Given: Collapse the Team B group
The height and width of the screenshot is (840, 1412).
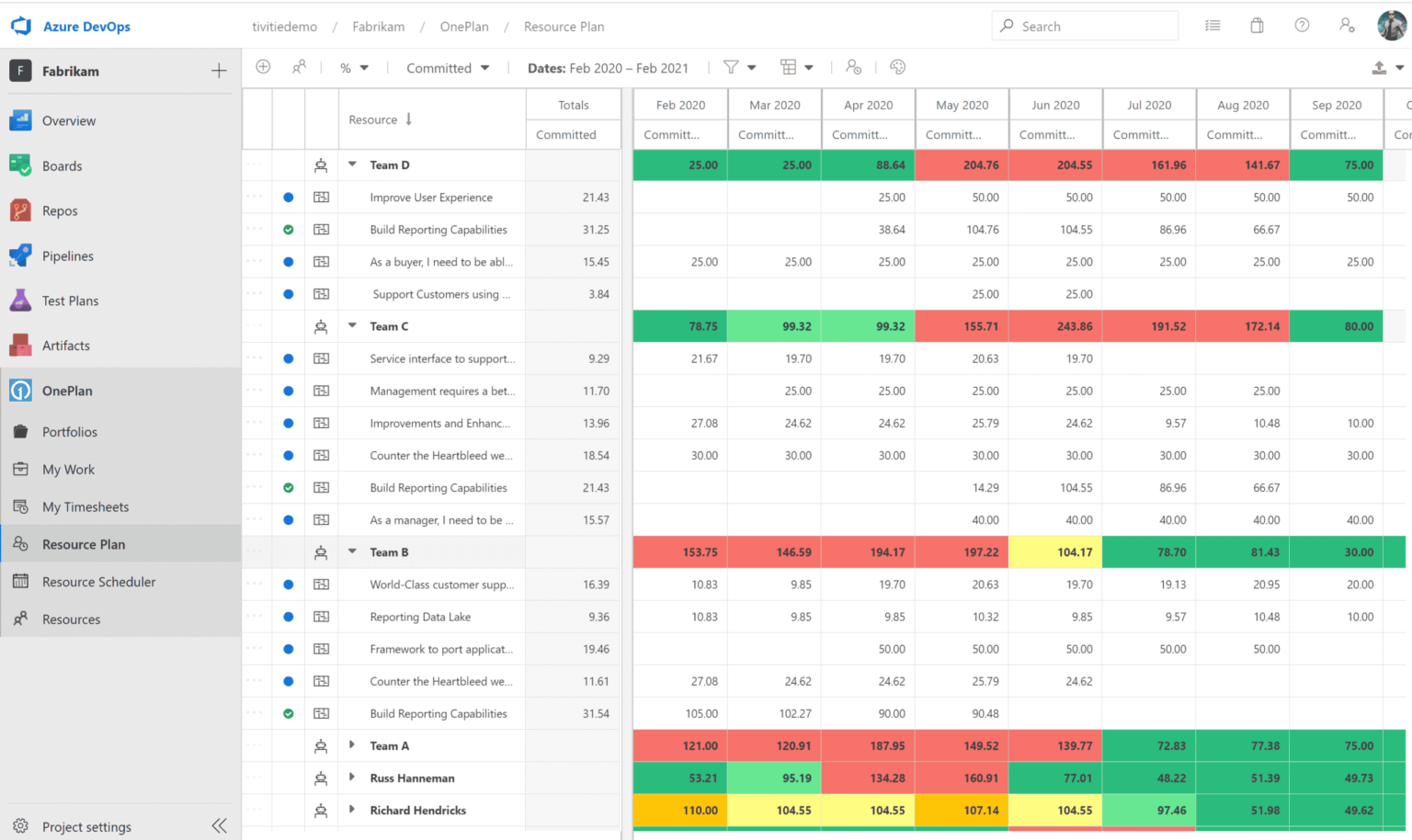Looking at the screenshot, I should click(x=352, y=551).
